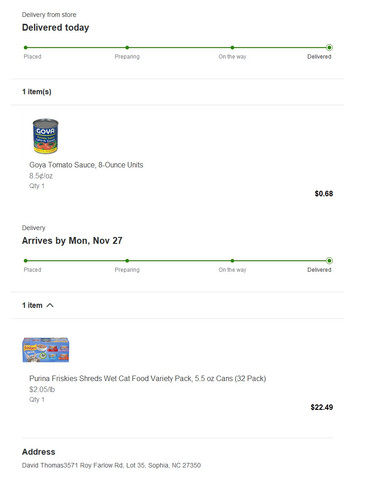Click the Delivered today heading

coord(55,28)
